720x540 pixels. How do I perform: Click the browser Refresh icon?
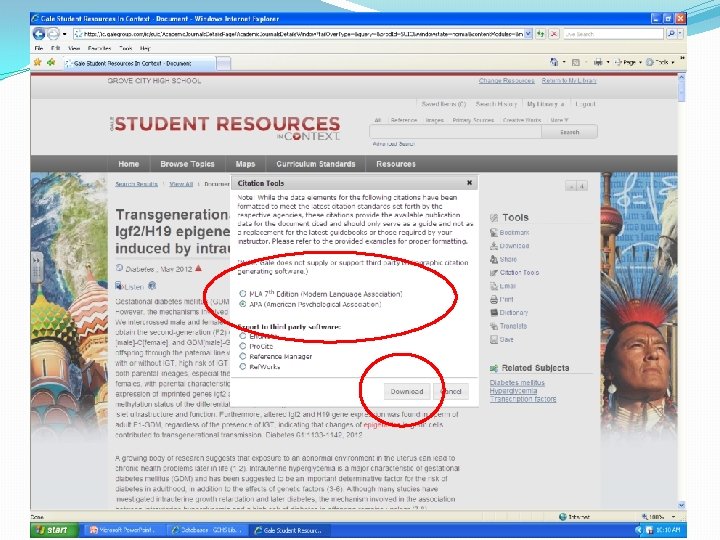(540, 34)
